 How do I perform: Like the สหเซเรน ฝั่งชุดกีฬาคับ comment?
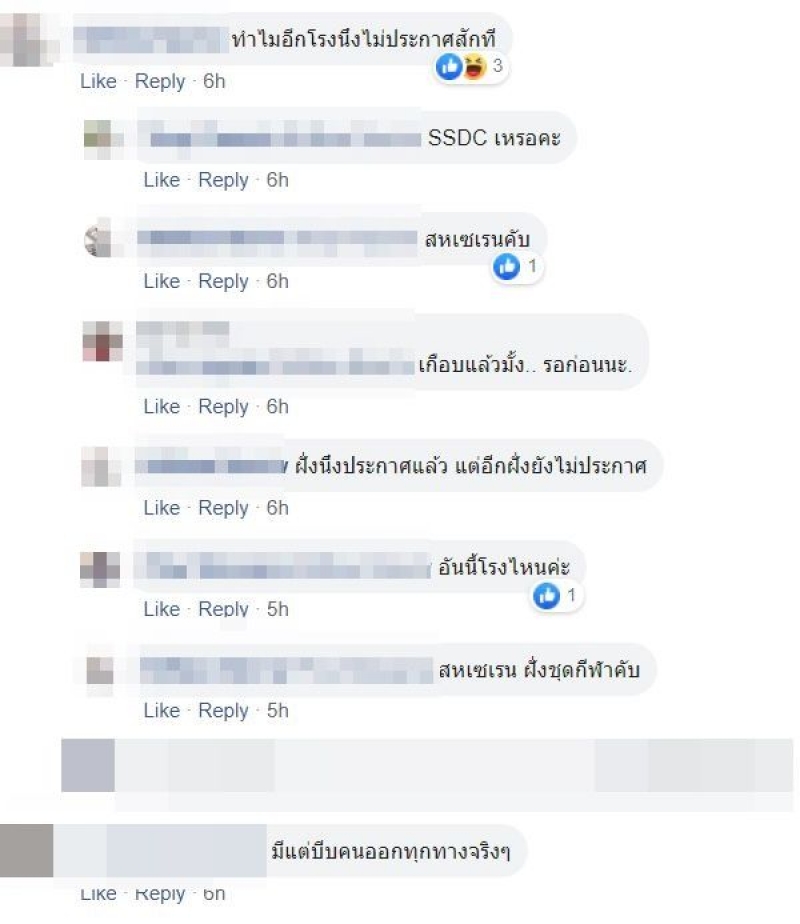[x=161, y=710]
